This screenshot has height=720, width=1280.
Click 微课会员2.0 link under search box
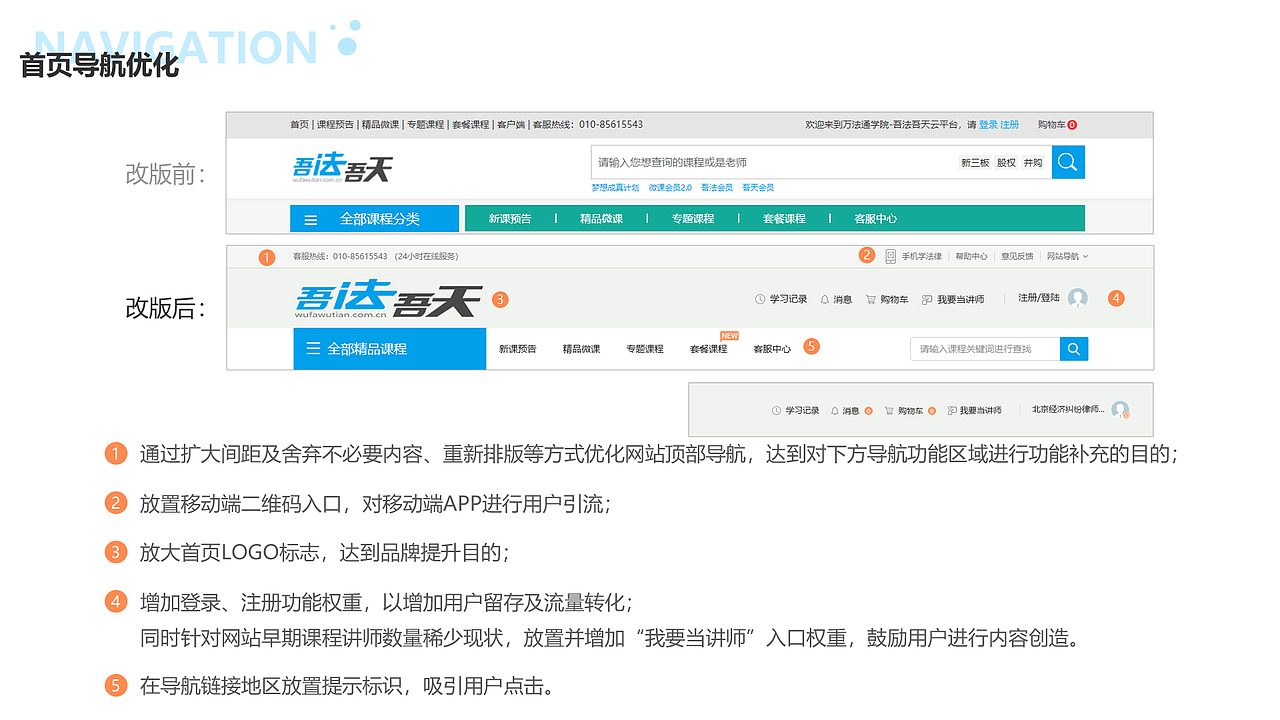(670, 188)
